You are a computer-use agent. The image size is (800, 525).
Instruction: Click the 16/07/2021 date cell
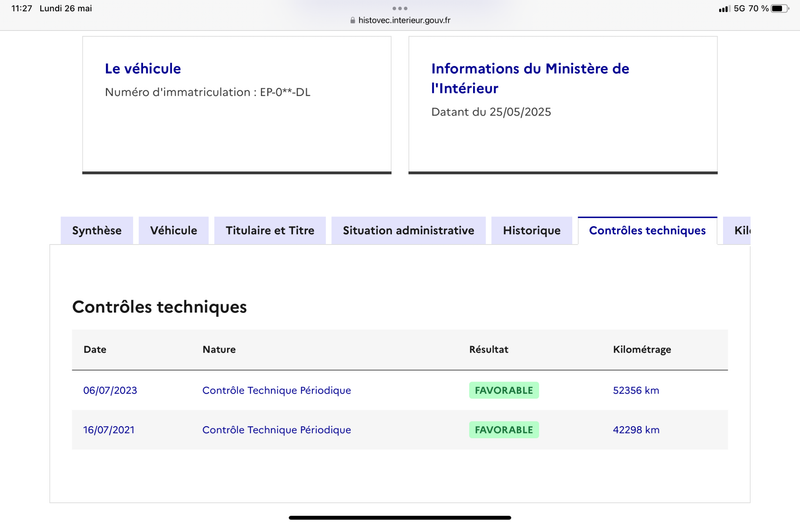109,430
